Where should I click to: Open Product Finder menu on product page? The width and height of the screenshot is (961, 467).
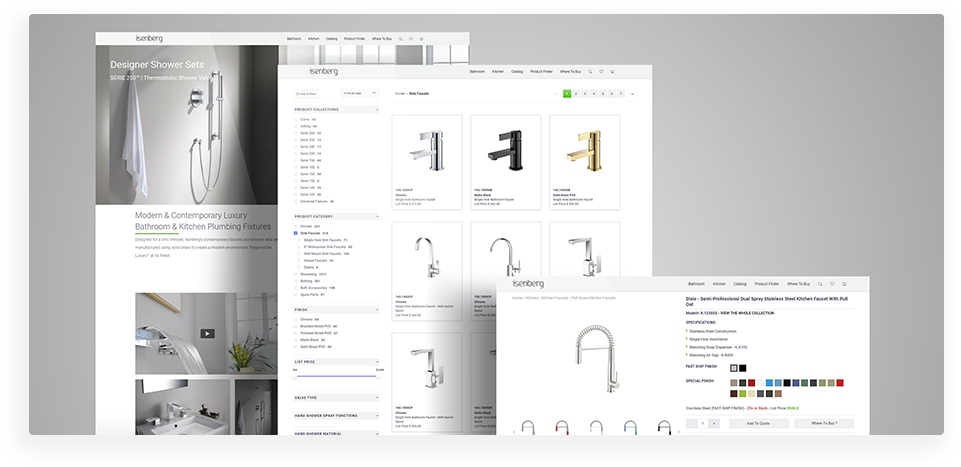click(x=767, y=284)
